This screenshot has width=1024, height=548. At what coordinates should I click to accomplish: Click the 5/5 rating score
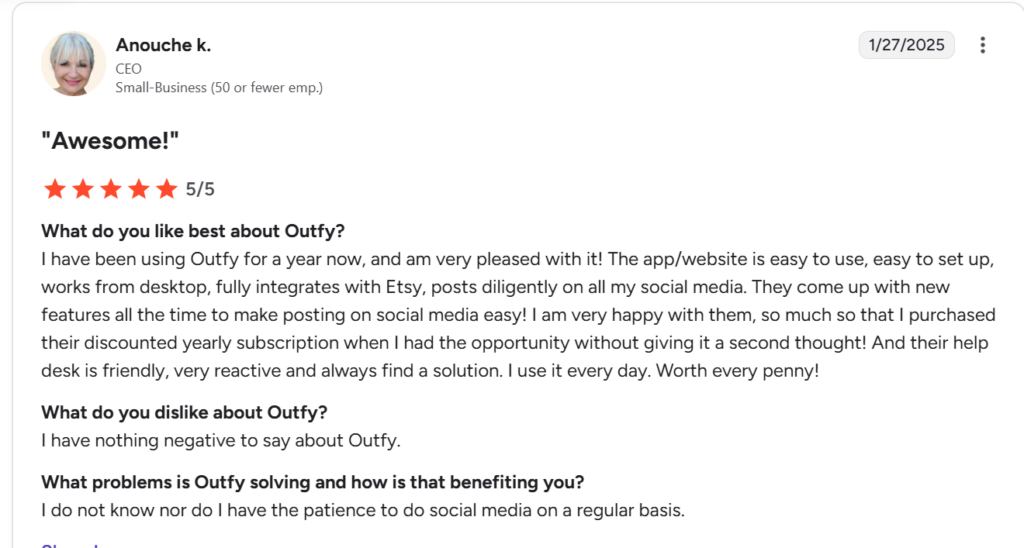200,189
